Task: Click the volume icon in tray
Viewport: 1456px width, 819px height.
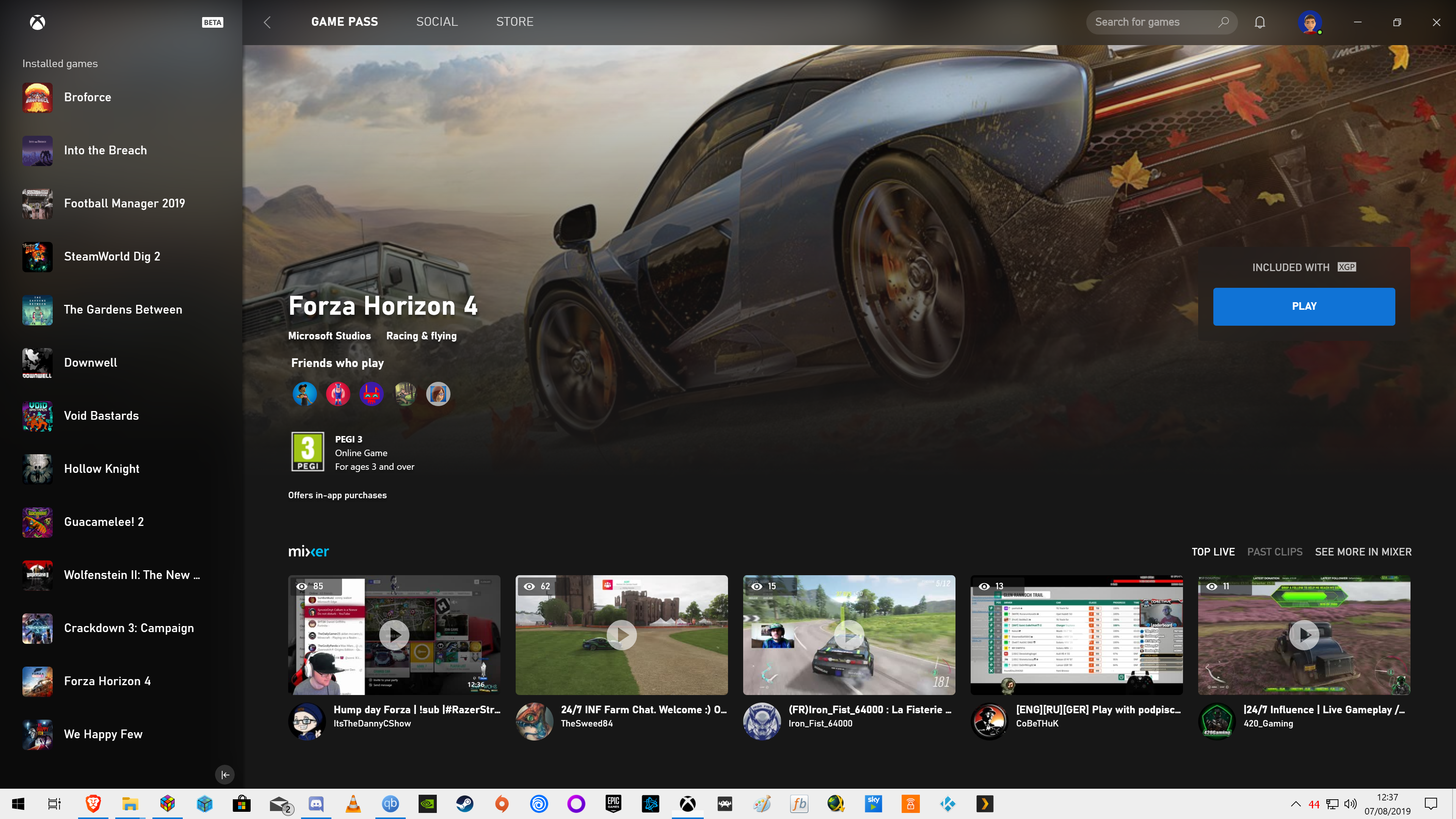Action: [x=1350, y=804]
